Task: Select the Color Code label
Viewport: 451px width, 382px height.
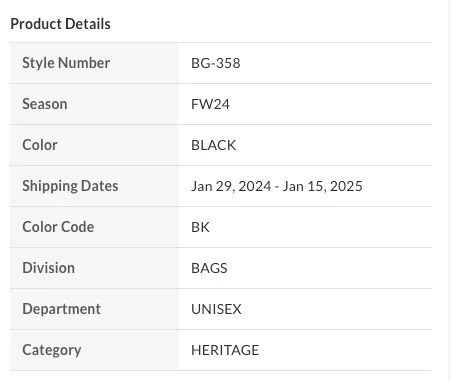Action: pos(58,227)
